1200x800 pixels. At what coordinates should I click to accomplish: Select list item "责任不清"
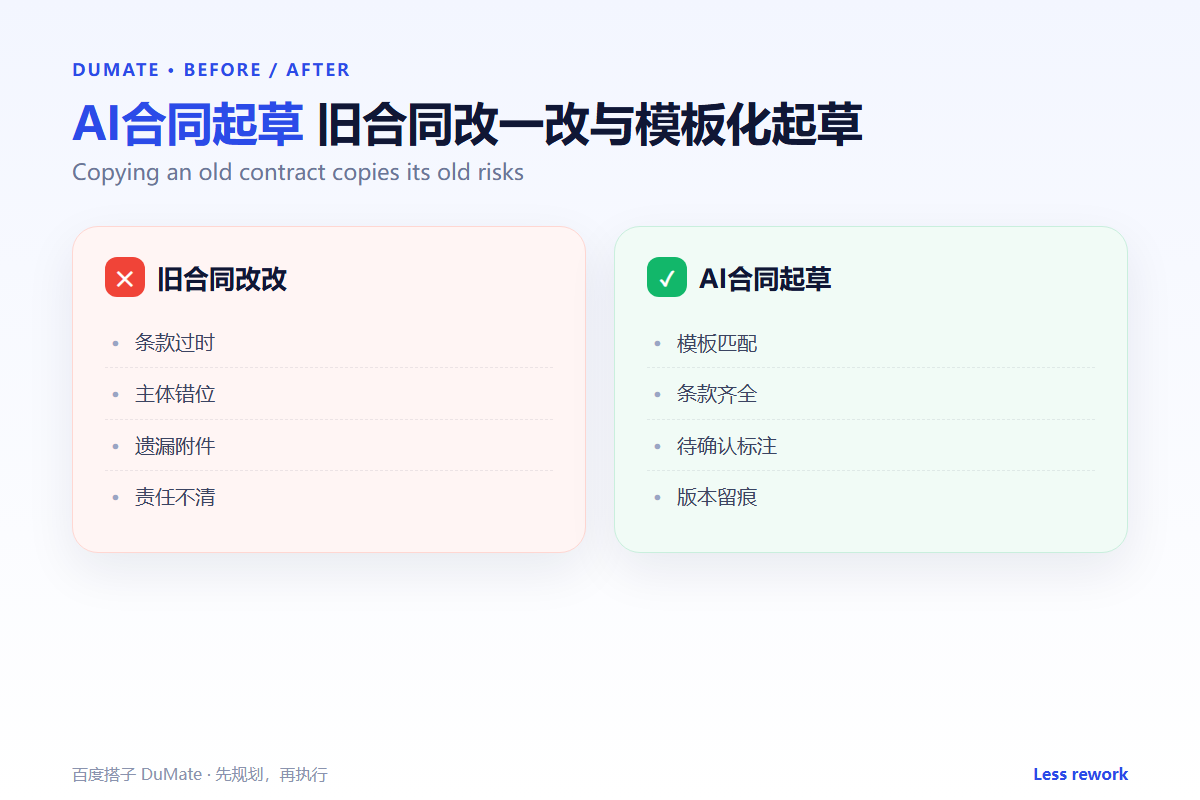(x=175, y=497)
